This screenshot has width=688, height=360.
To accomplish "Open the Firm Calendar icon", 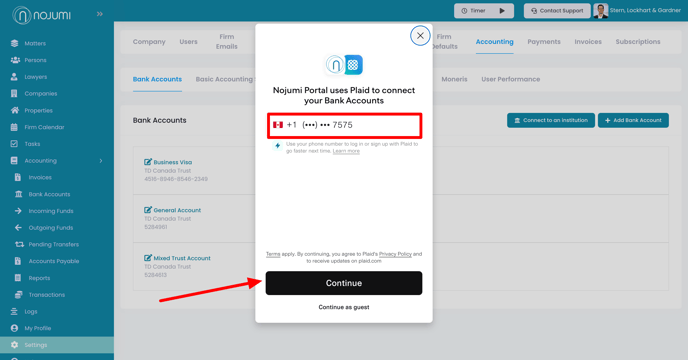I will tap(14, 127).
